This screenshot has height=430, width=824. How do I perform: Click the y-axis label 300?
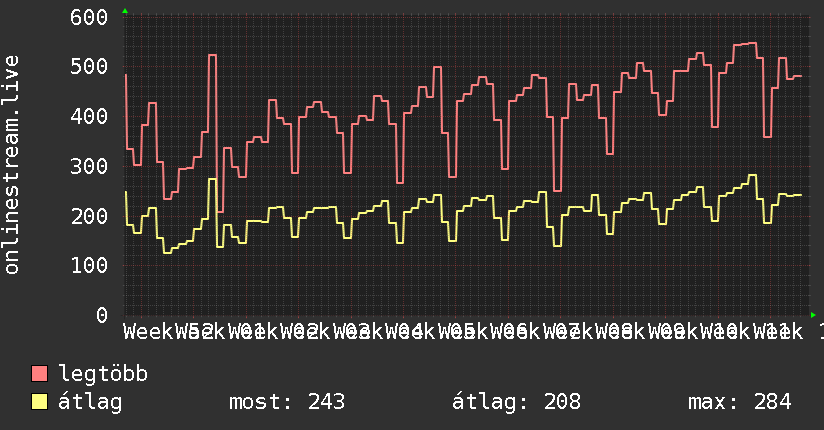[89, 166]
